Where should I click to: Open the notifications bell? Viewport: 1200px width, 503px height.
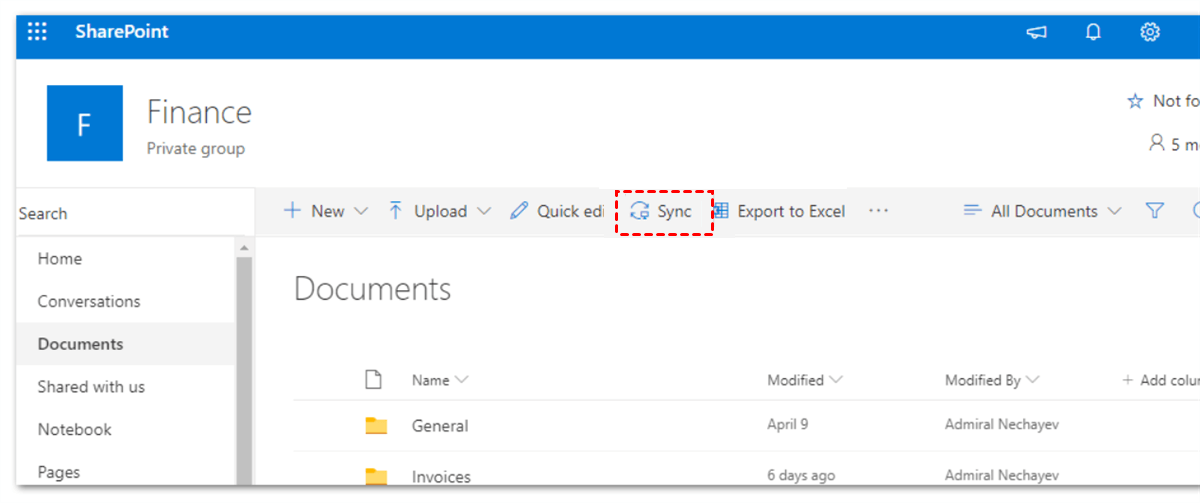coord(1093,32)
